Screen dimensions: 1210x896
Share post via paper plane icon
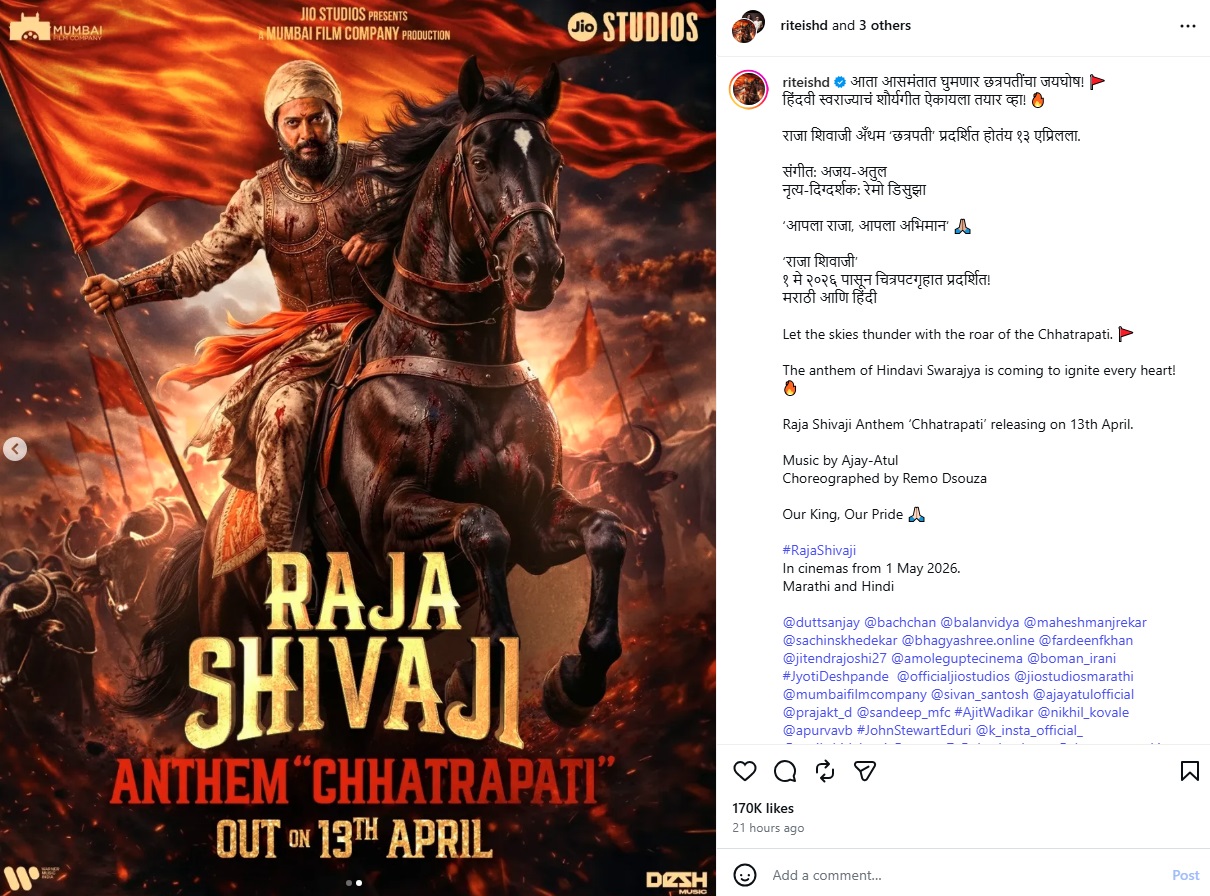(865, 771)
